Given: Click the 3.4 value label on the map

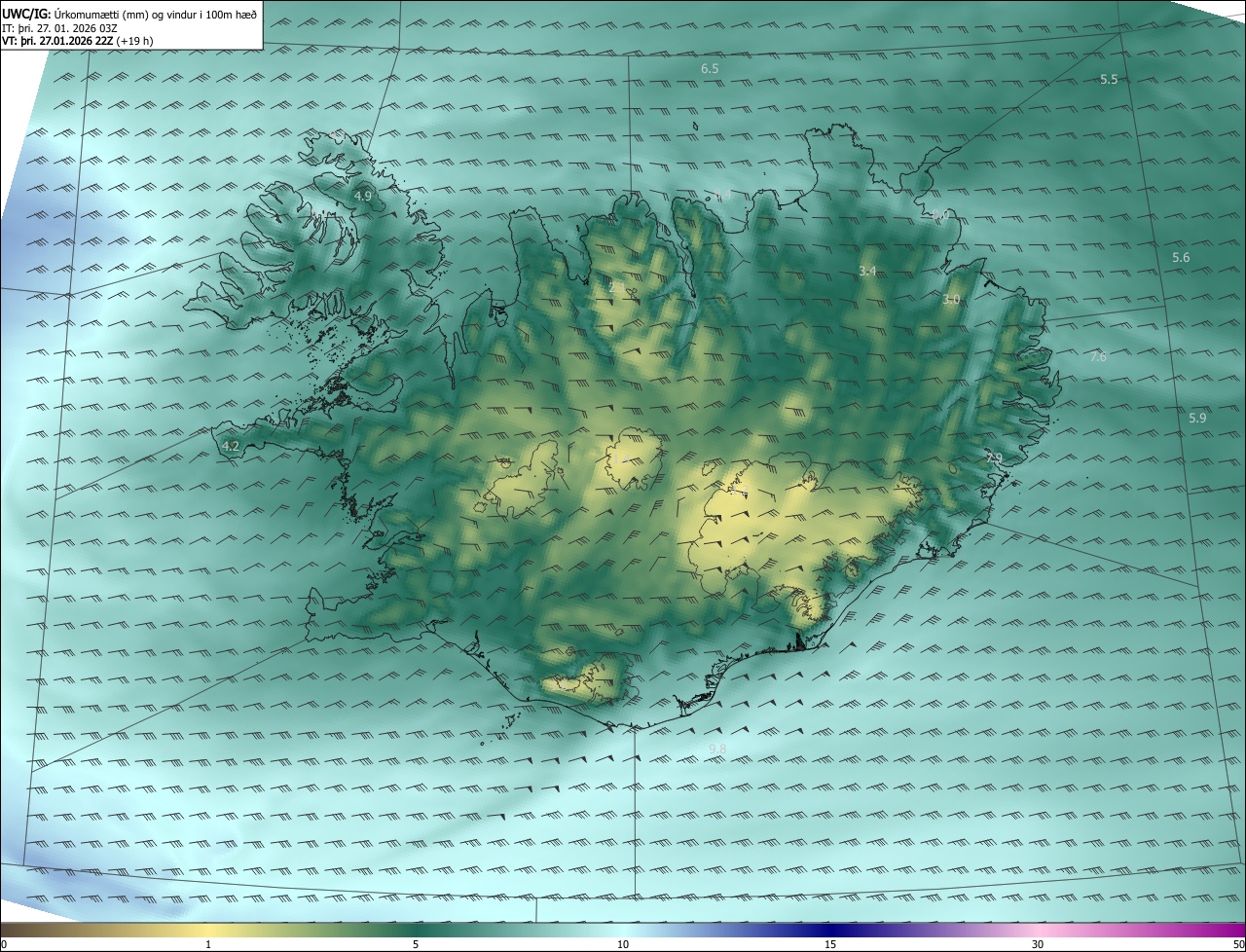Looking at the screenshot, I should [868, 272].
